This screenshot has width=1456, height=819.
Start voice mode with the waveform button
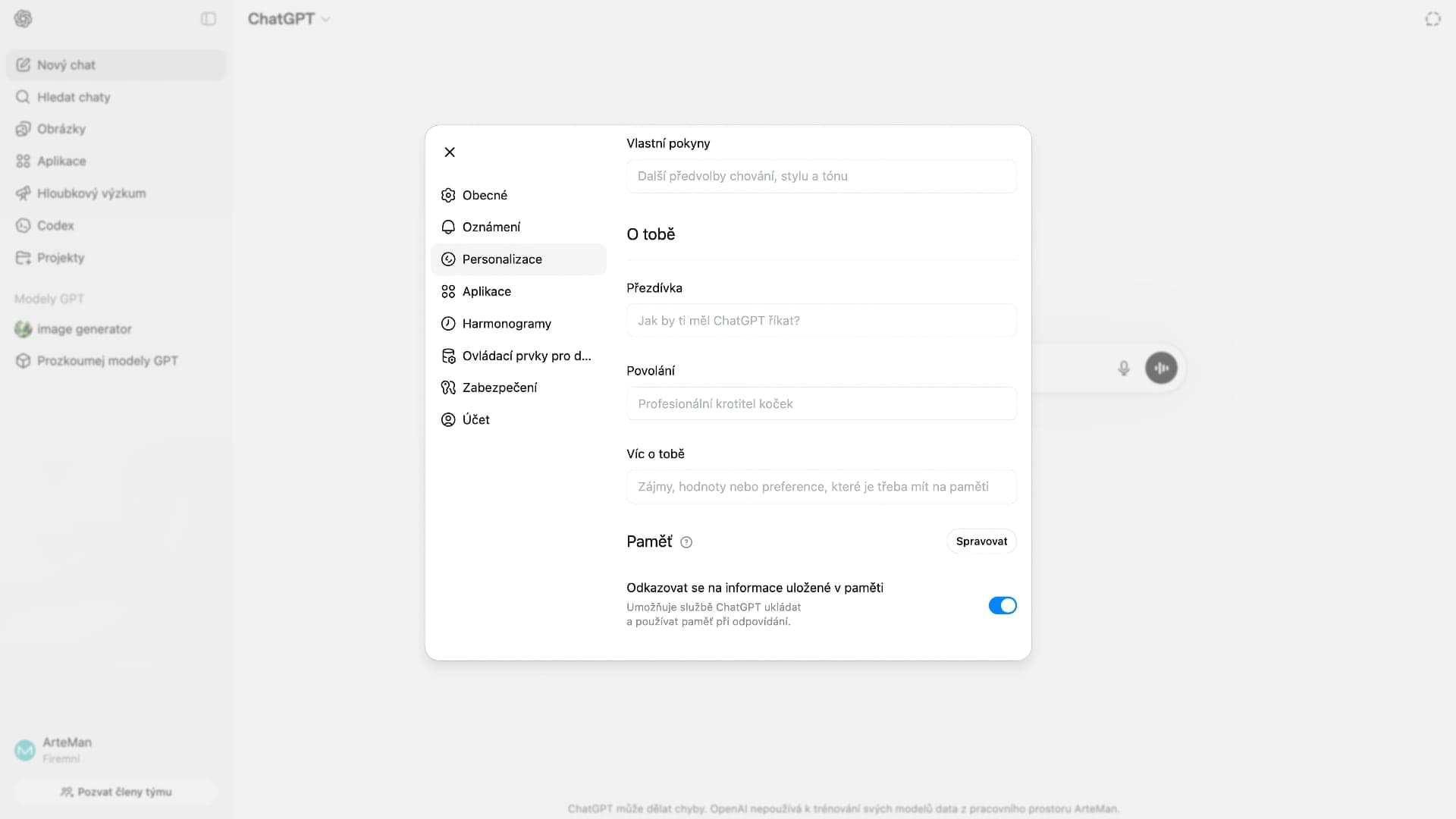1161,368
